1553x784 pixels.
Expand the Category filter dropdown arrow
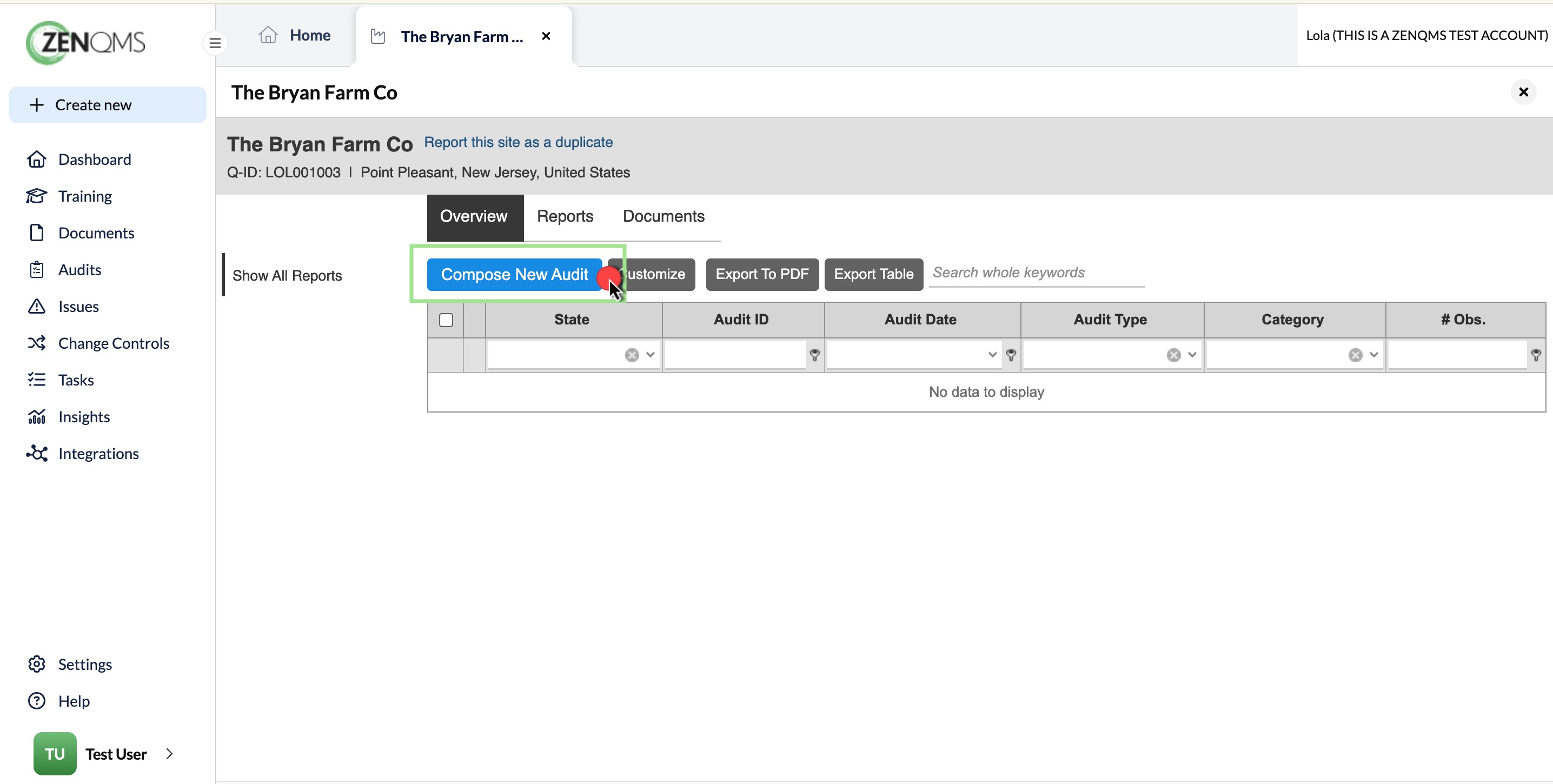pyautogui.click(x=1374, y=355)
